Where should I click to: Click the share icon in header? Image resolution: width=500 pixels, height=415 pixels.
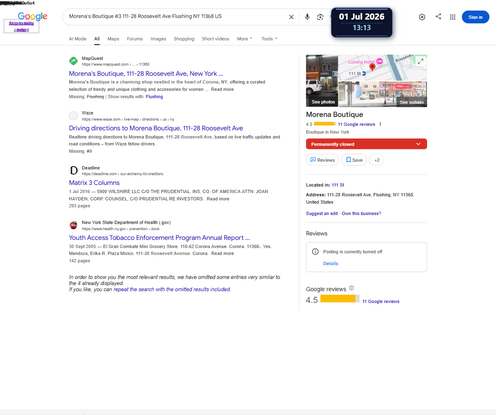click(x=438, y=16)
